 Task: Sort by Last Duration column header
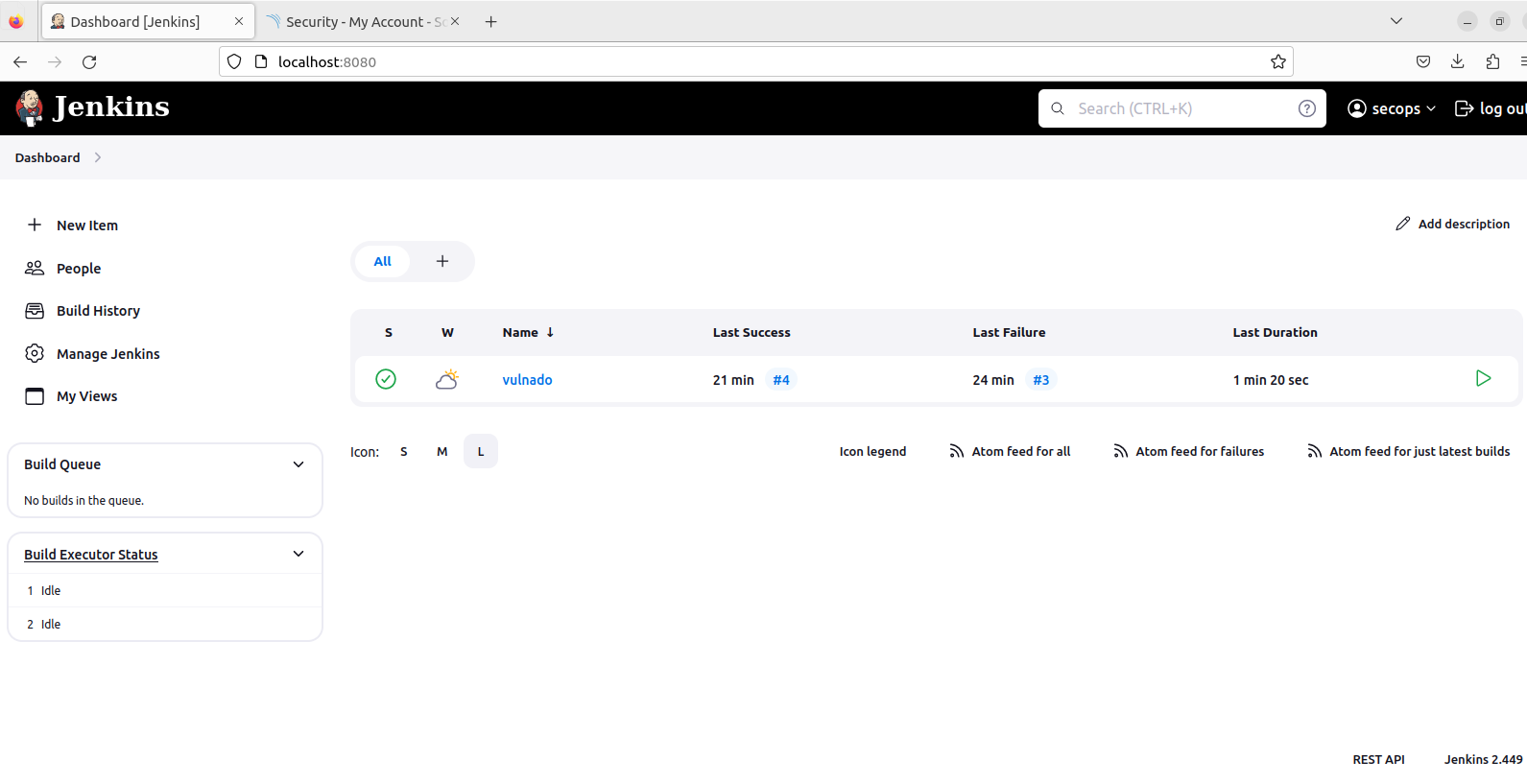click(1275, 333)
